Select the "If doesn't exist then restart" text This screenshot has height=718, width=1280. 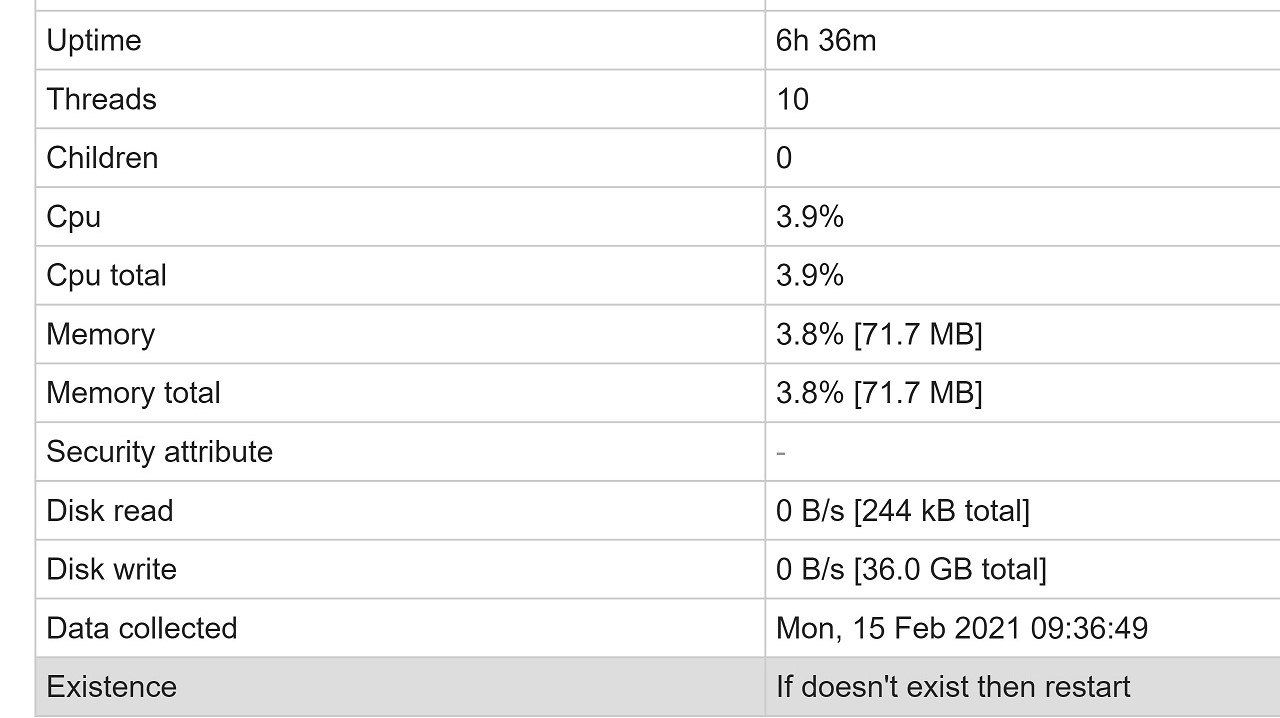(x=953, y=687)
